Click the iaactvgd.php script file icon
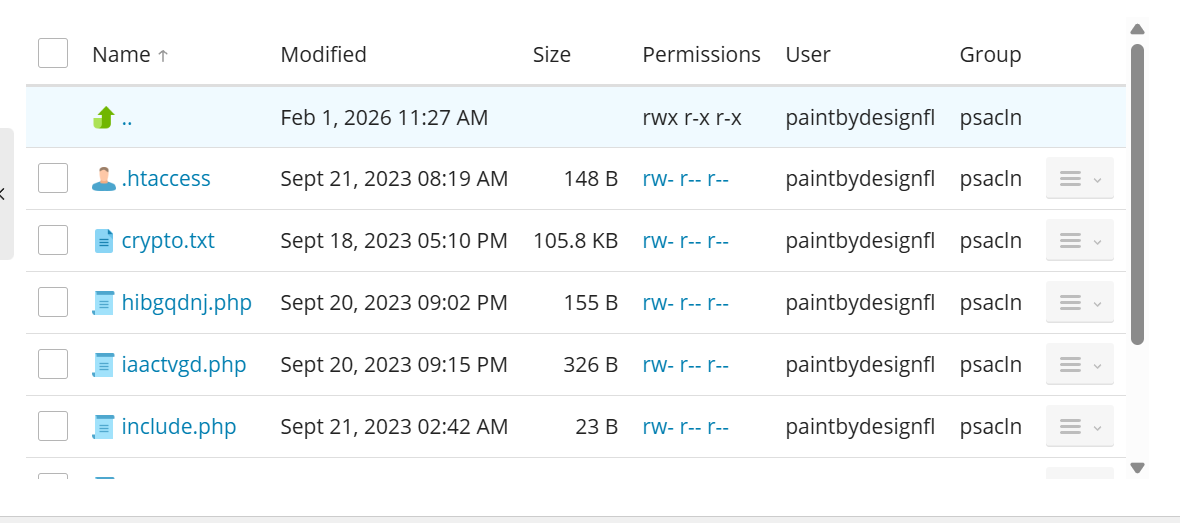Viewport: 1180px width, 523px height. [104, 365]
